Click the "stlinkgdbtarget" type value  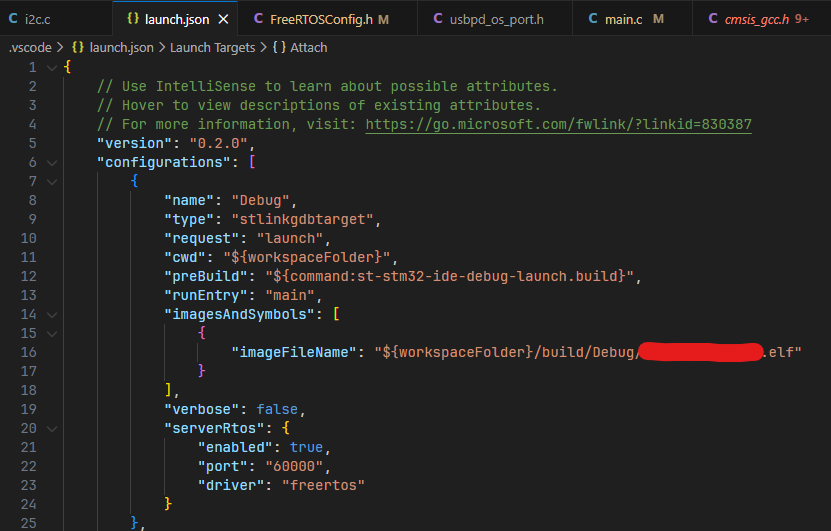pyautogui.click(x=303, y=219)
